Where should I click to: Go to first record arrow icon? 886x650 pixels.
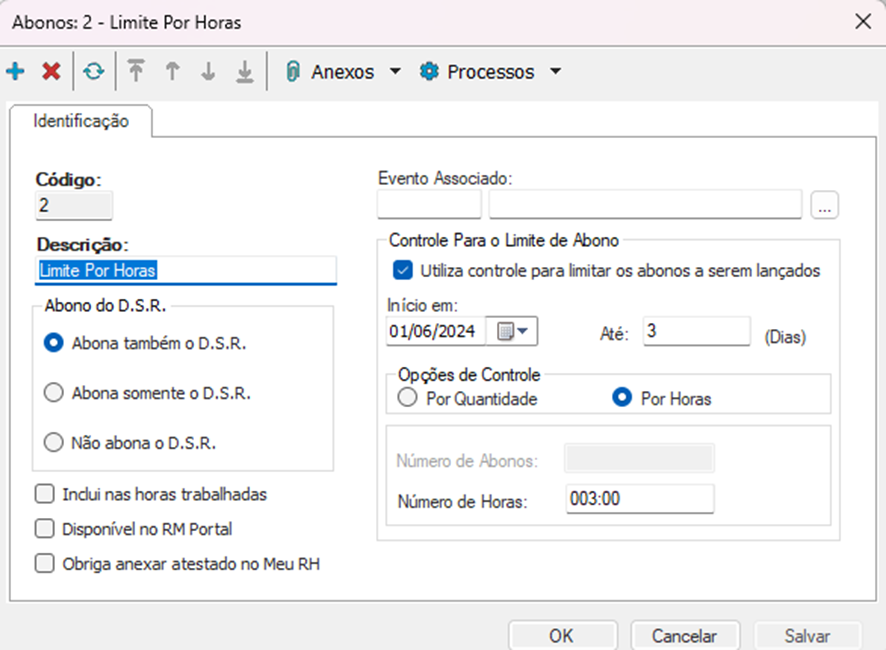pyautogui.click(x=136, y=72)
